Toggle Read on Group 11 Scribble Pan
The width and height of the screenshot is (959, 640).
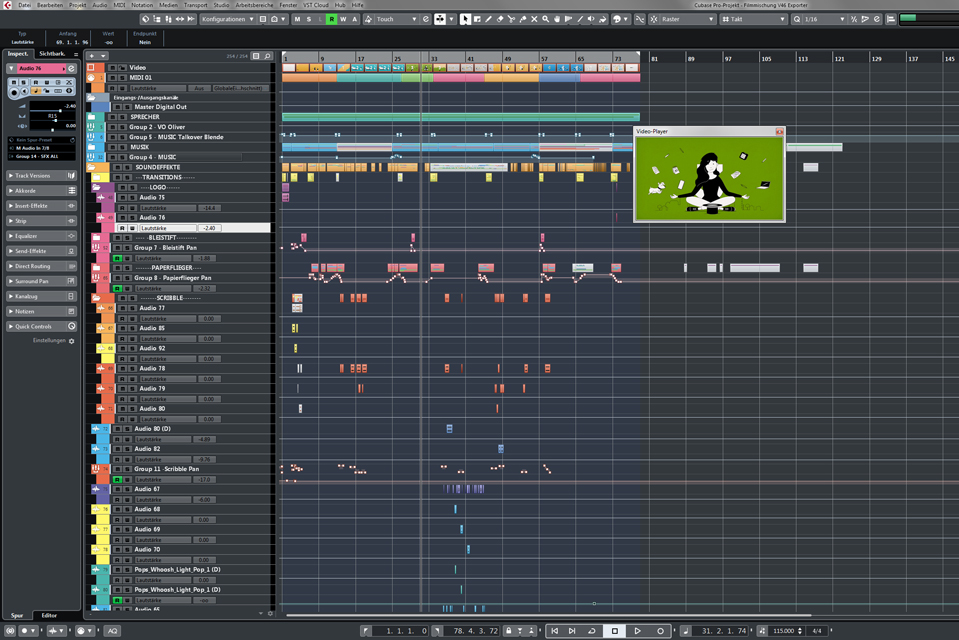tap(117, 480)
